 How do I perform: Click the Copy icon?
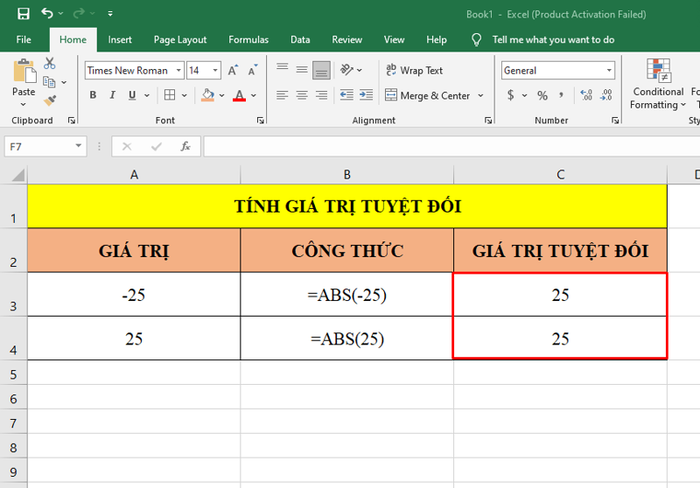point(49,82)
